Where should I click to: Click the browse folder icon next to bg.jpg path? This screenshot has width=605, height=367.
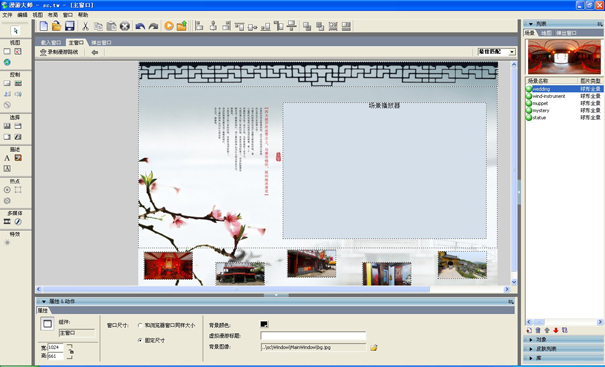click(373, 347)
